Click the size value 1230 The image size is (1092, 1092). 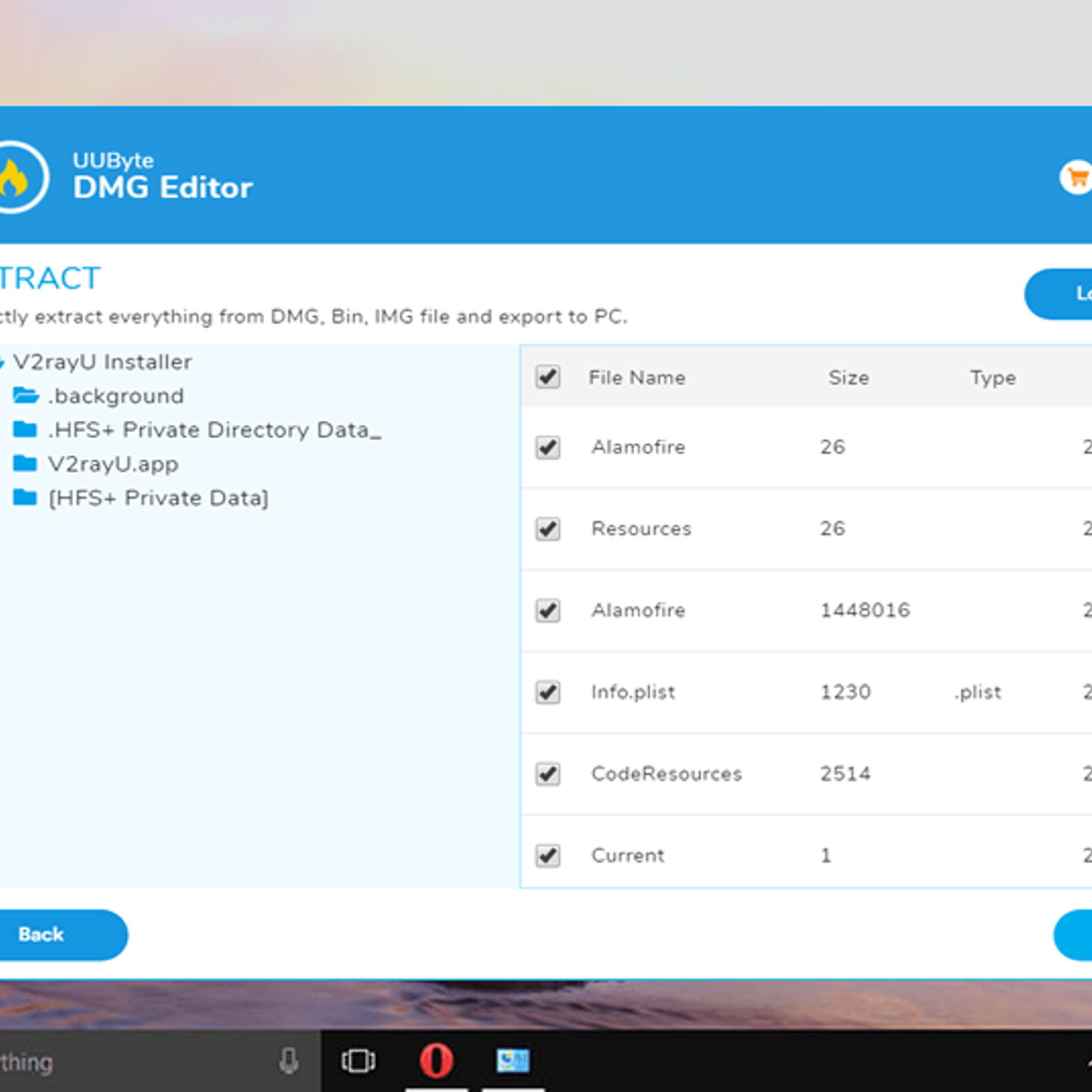pos(845,692)
